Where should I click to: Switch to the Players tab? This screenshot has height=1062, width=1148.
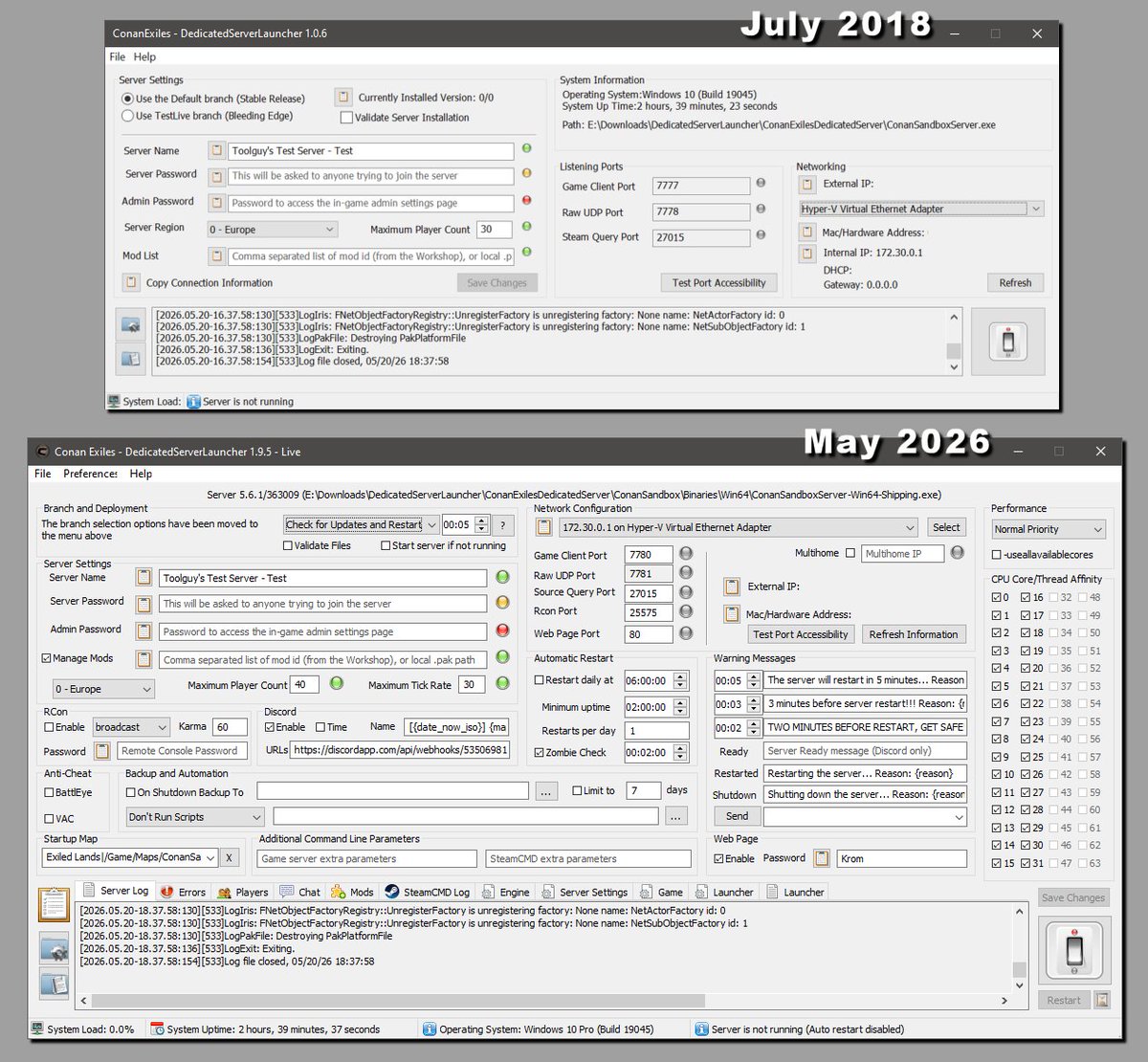point(243,892)
